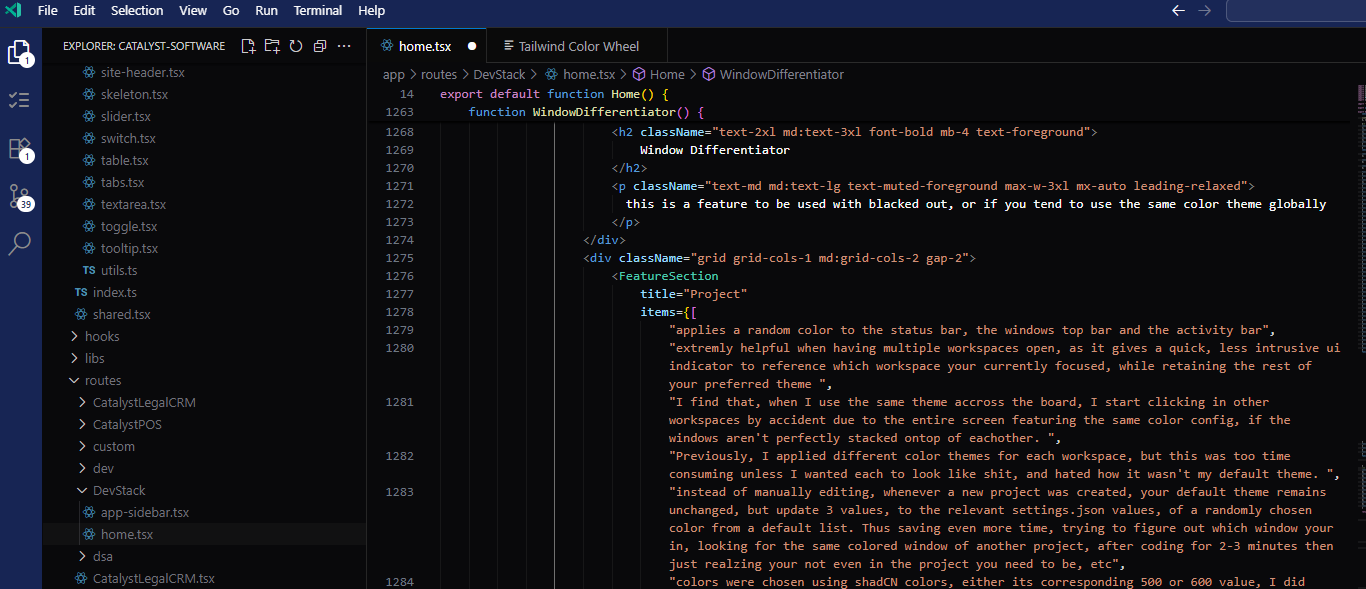Expand the CatalystLegalCRM folder
1366x589 pixels.
point(144,402)
